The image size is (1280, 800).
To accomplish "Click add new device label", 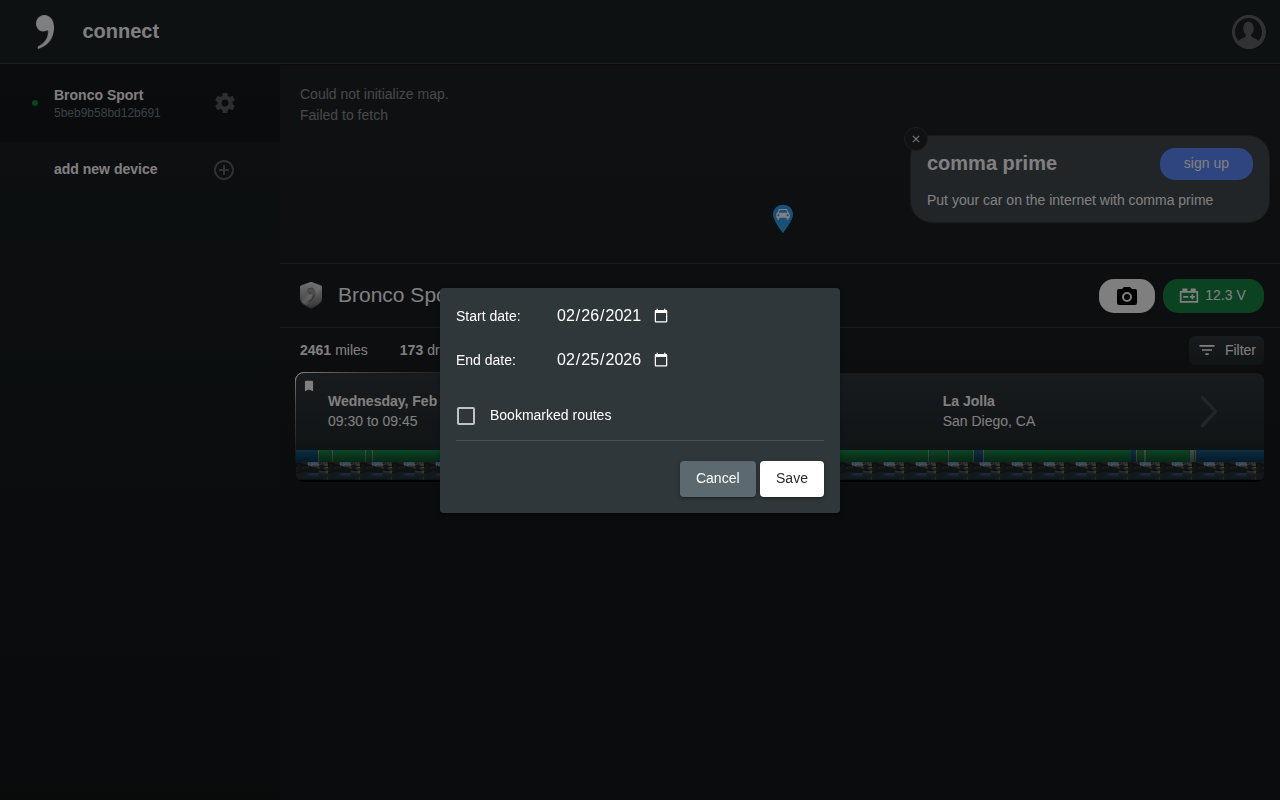I will pyautogui.click(x=106, y=169).
